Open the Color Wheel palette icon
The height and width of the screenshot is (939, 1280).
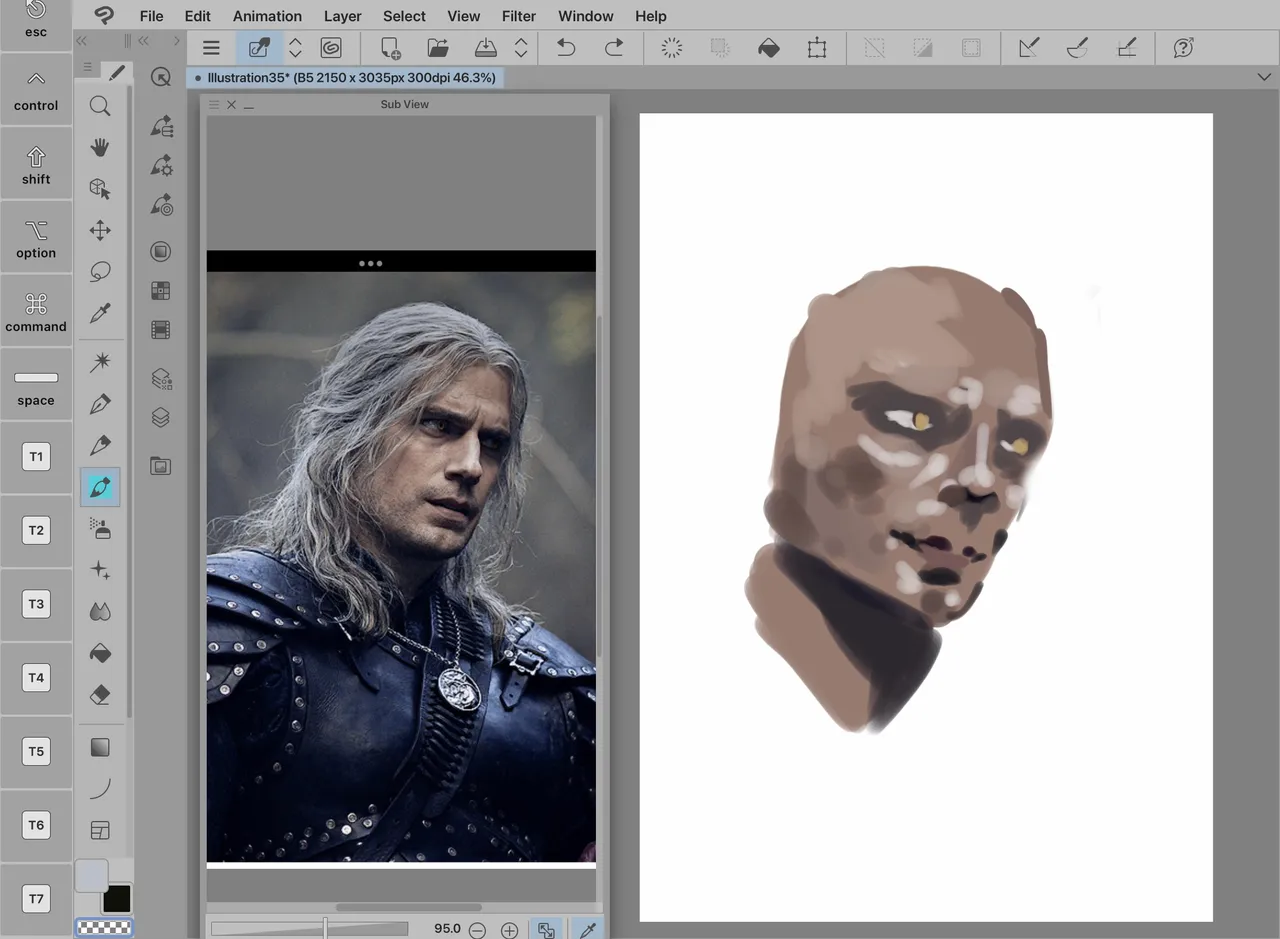coord(161,252)
